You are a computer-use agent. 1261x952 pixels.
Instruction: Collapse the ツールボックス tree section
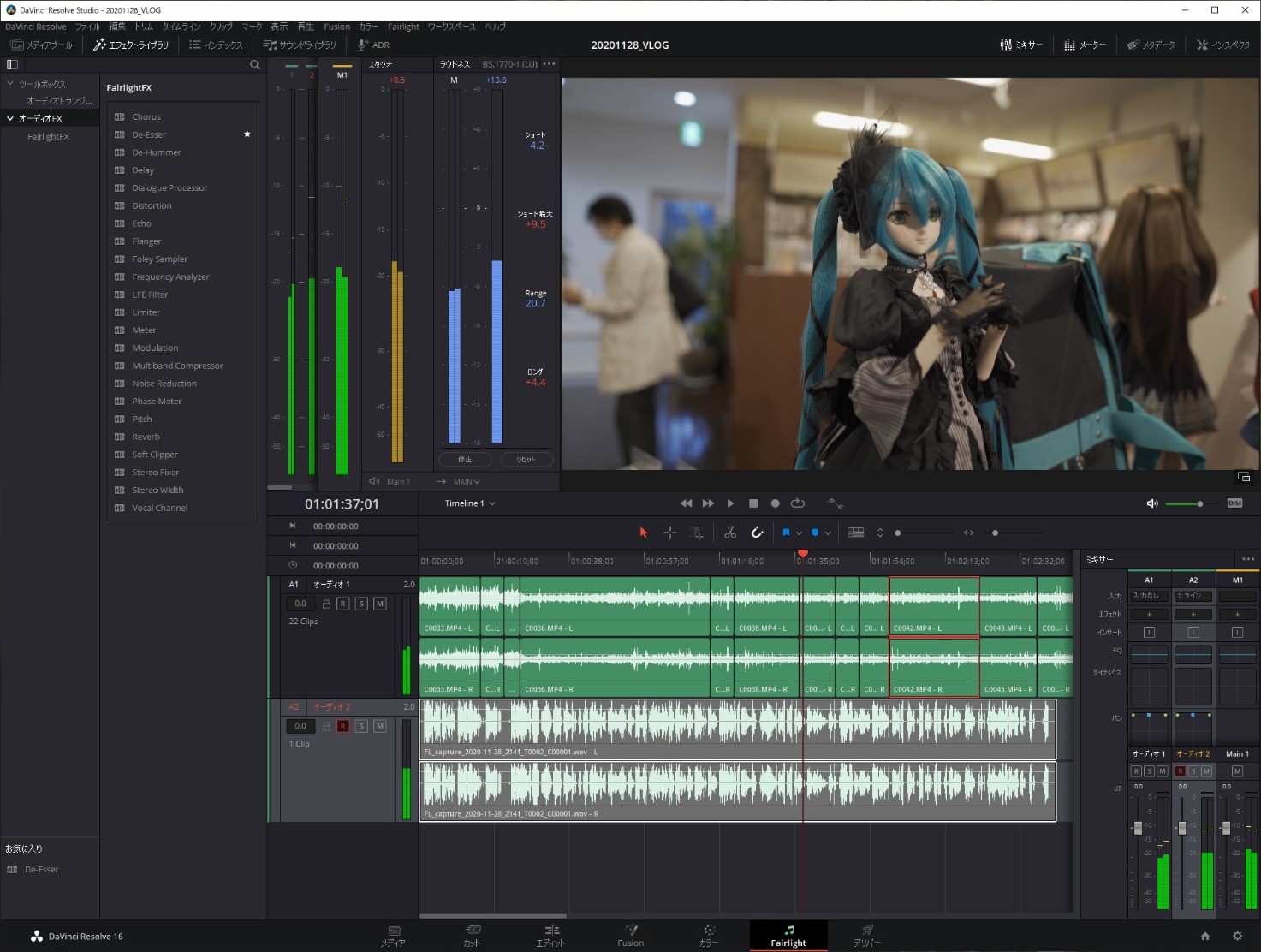(x=10, y=84)
